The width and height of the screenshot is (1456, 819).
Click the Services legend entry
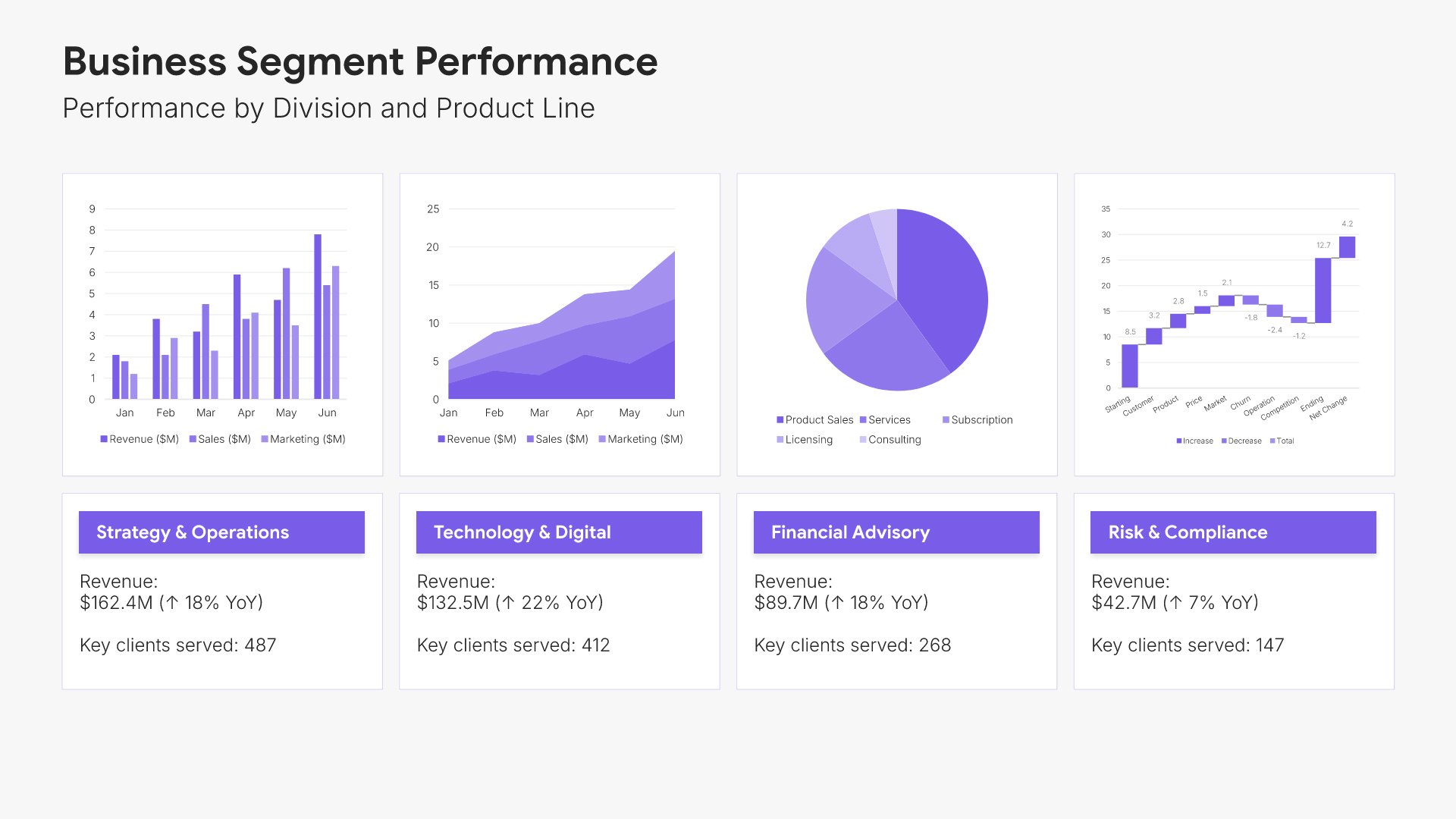click(889, 420)
